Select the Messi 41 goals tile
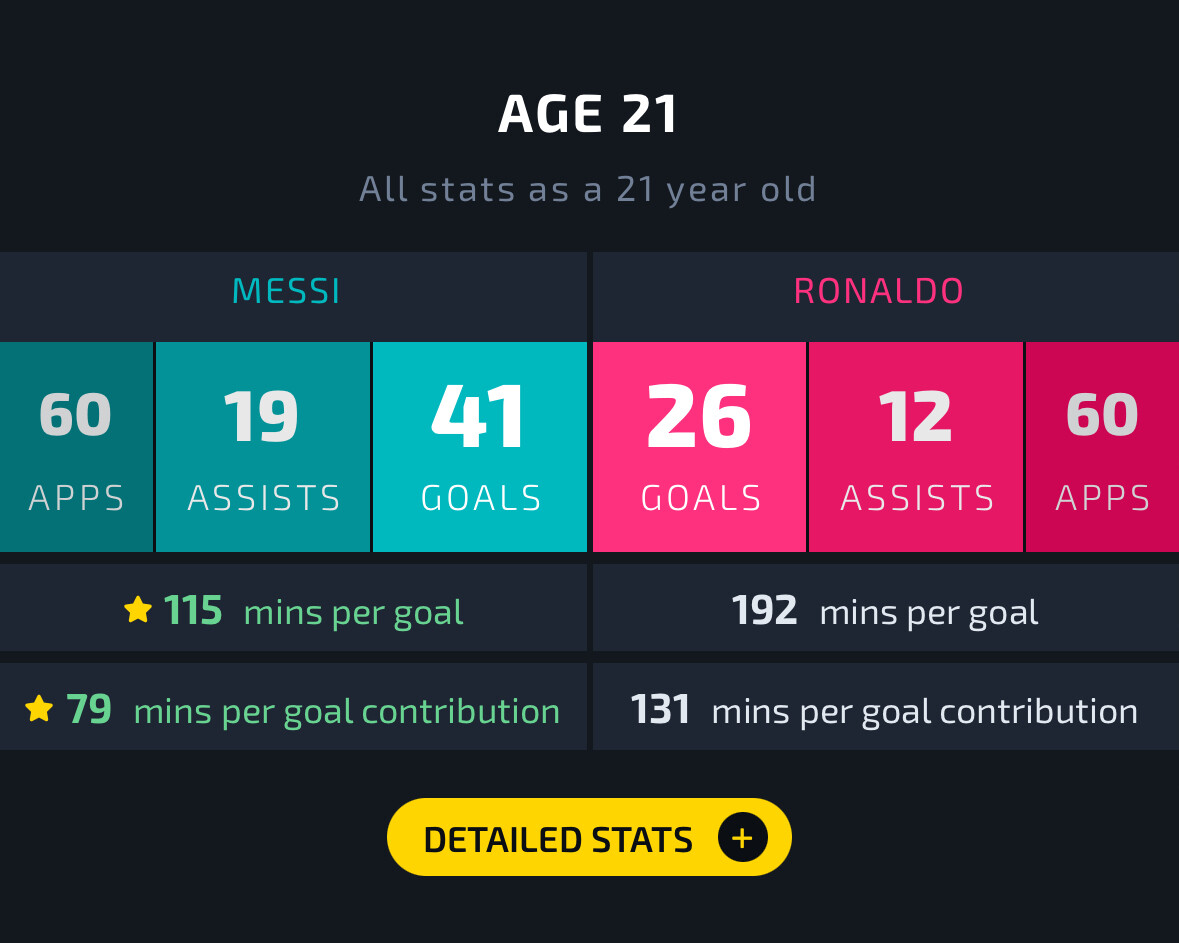Image resolution: width=1179 pixels, height=943 pixels. (x=480, y=447)
